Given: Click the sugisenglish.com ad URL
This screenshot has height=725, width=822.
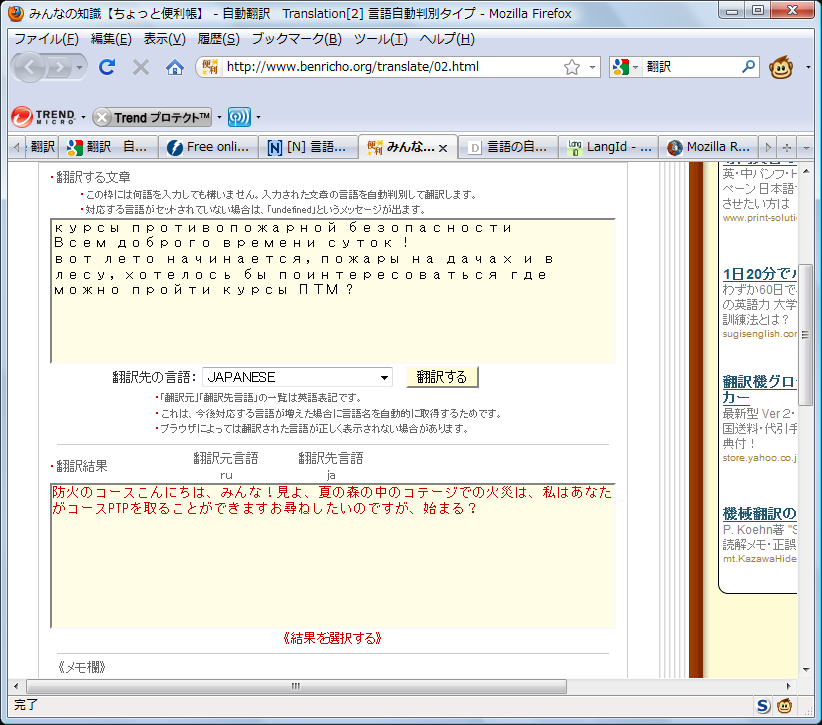Looking at the screenshot, I should click(760, 334).
